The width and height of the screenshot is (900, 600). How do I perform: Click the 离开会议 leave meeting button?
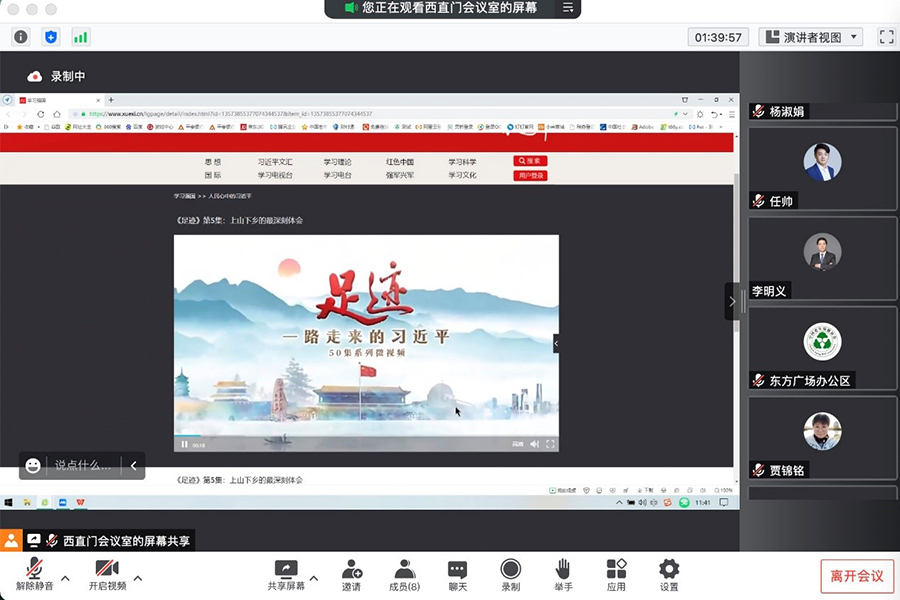point(857,576)
